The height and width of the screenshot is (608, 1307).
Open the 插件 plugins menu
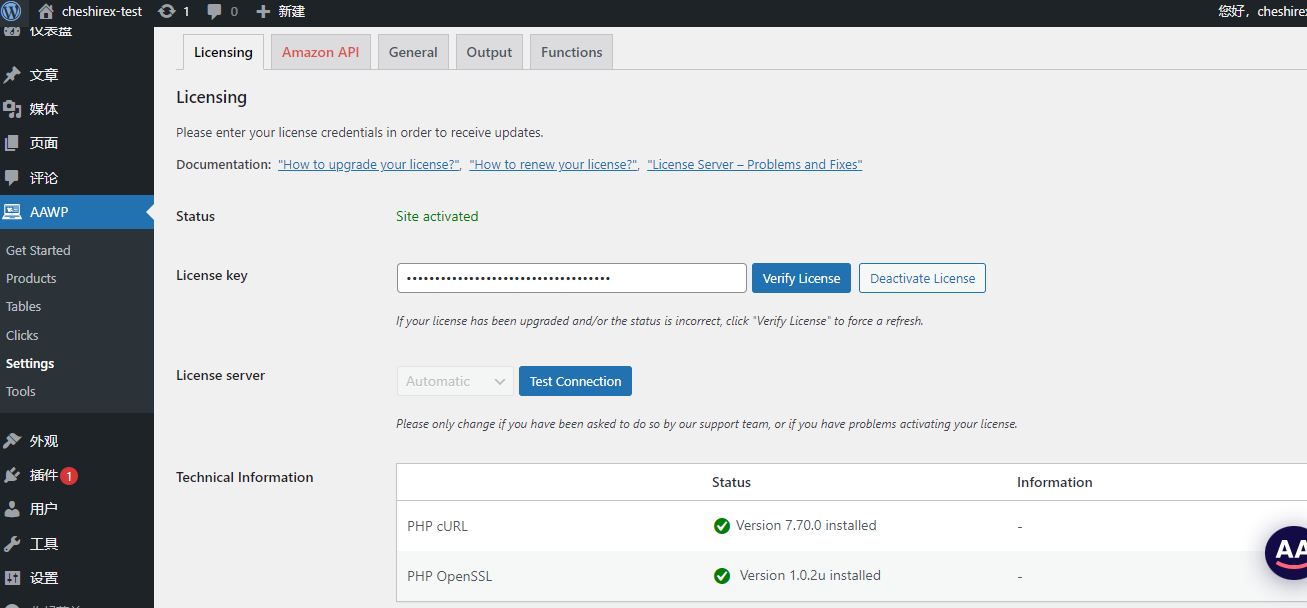click(x=44, y=475)
